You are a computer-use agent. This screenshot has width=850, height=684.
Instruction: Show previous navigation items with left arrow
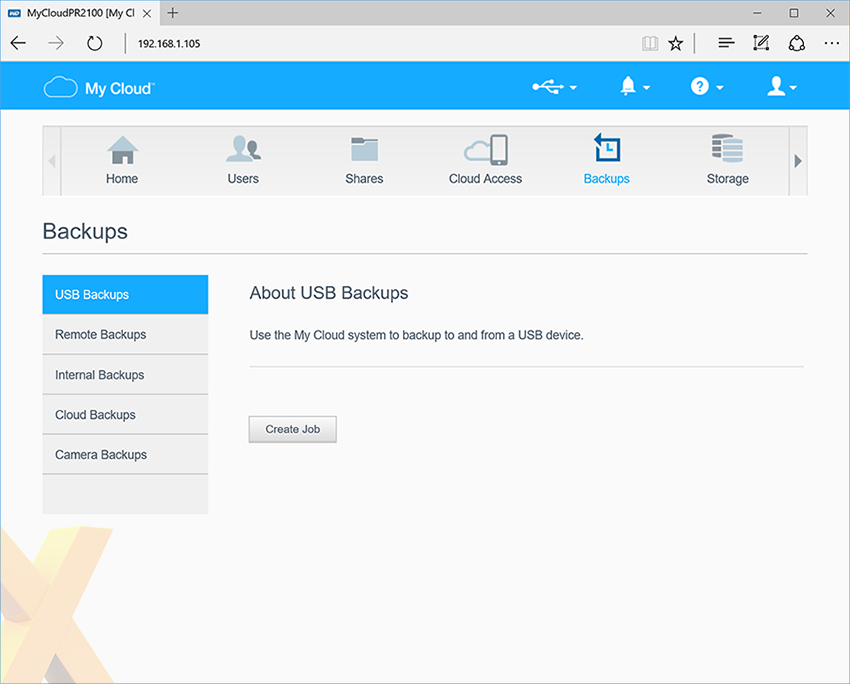(52, 161)
